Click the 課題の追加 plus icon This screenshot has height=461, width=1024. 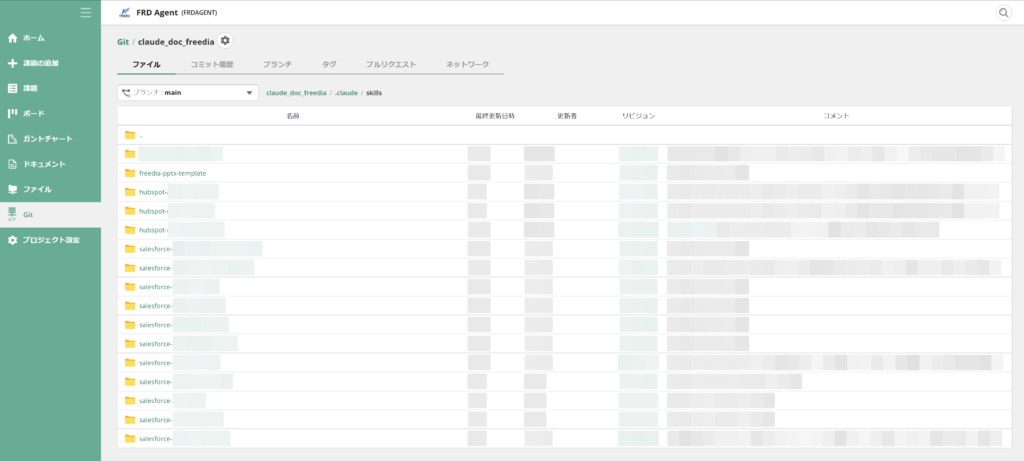12,63
